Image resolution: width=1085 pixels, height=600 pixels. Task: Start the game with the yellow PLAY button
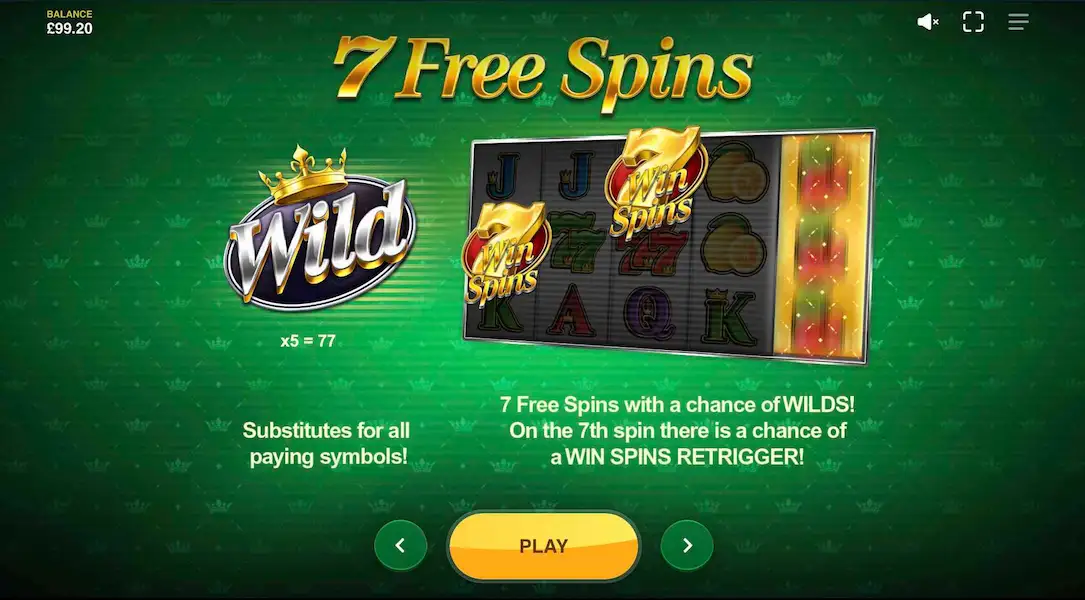click(x=543, y=546)
